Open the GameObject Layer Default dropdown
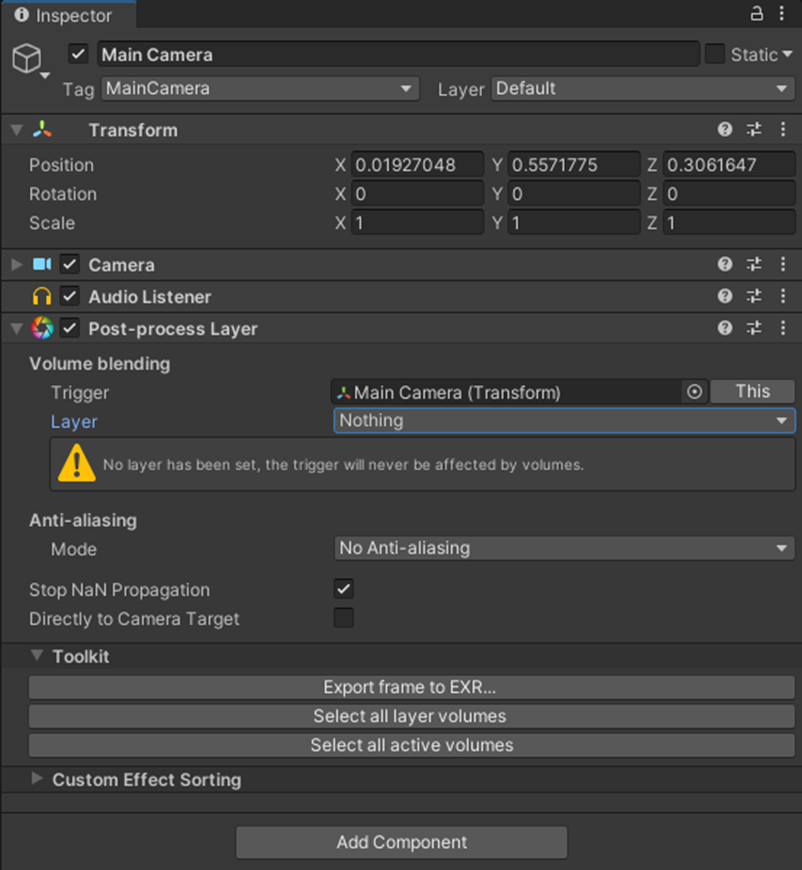The image size is (802, 870). click(x=643, y=89)
